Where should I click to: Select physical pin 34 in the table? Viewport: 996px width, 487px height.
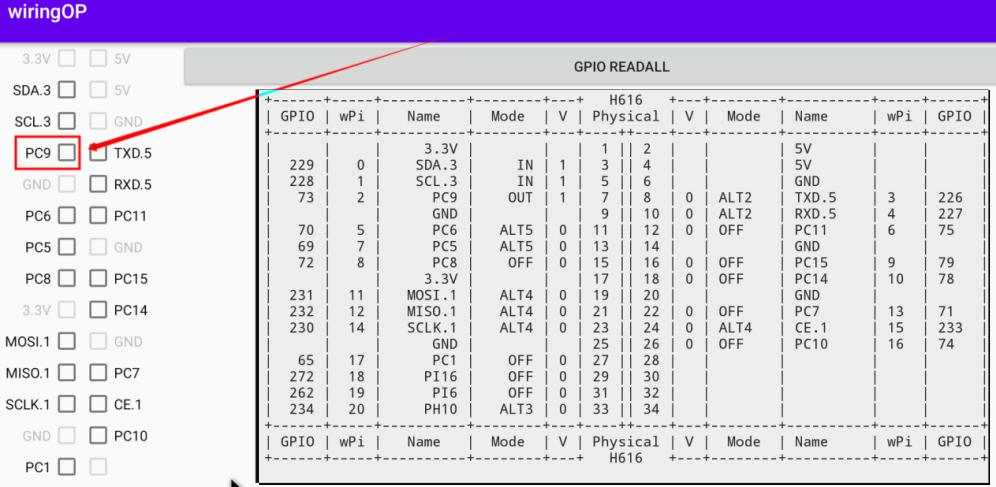(x=651, y=410)
